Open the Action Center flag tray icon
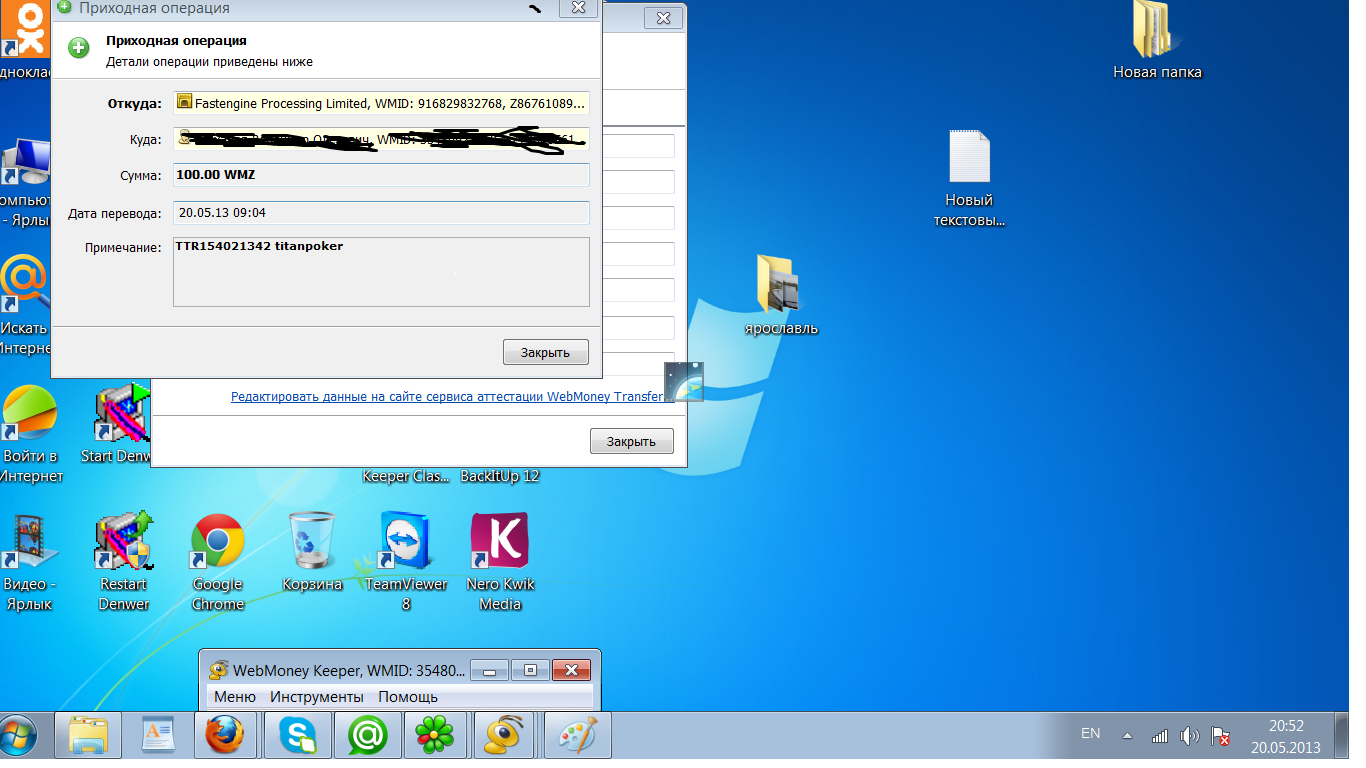Image resolution: width=1366 pixels, height=768 pixels. tap(1220, 736)
